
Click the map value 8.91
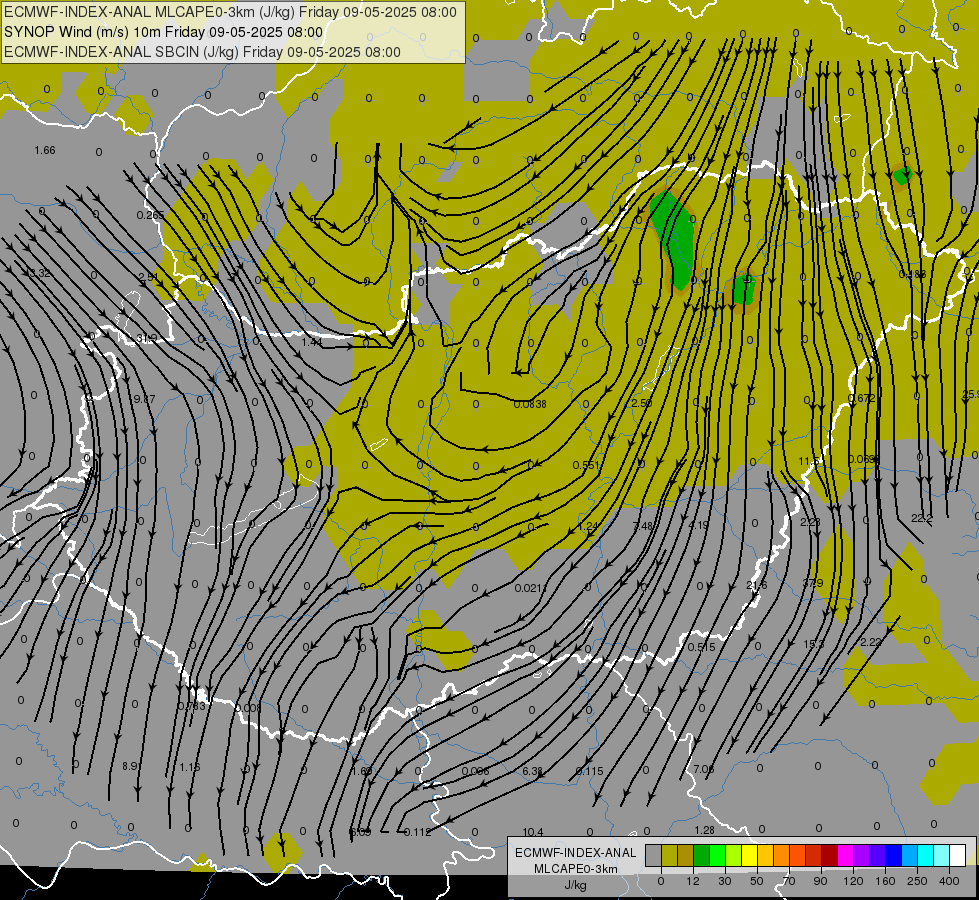132,766
